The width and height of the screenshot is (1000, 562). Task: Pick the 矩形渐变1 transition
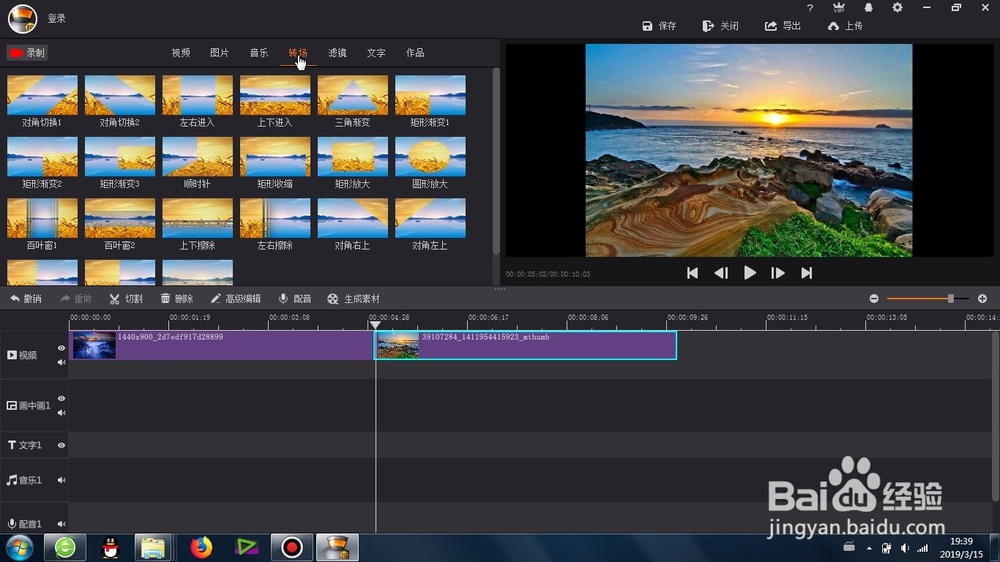tap(430, 95)
